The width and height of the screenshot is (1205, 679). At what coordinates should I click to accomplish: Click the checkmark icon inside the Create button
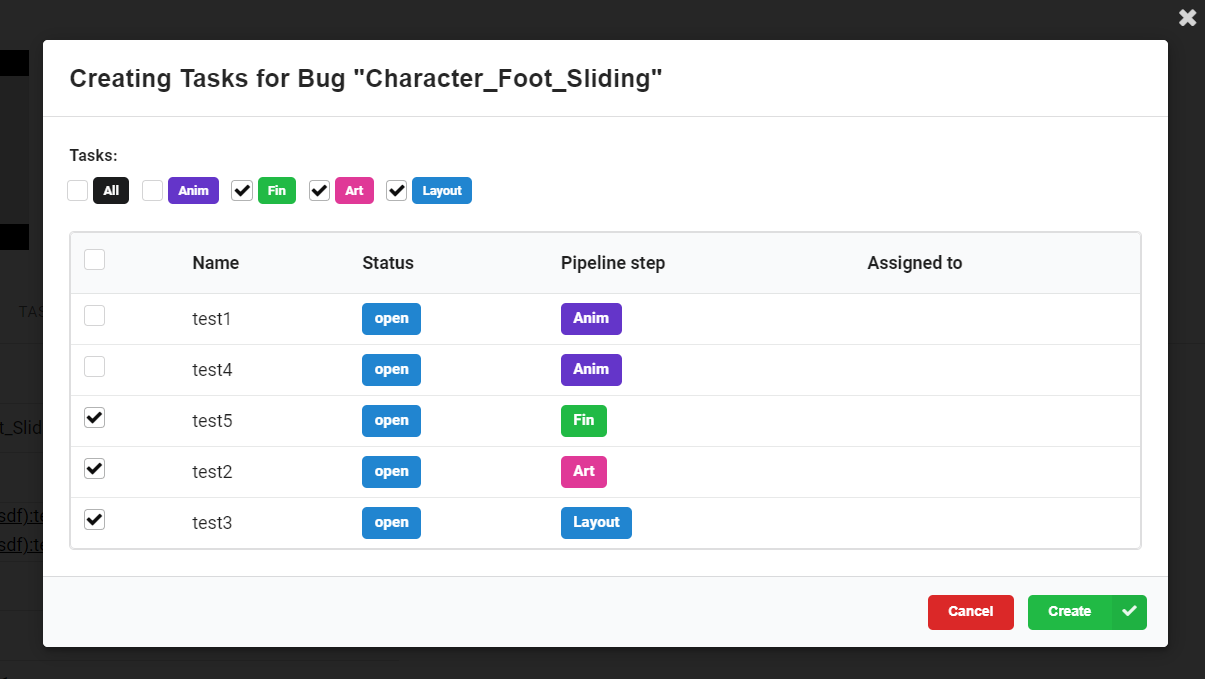coord(1130,611)
